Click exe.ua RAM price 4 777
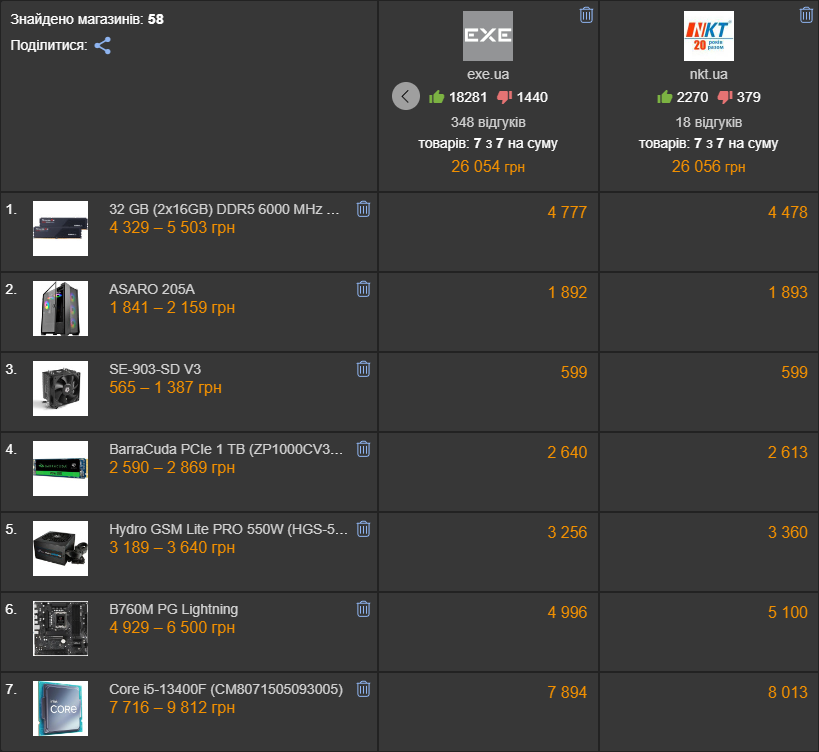The image size is (819, 752). (567, 212)
